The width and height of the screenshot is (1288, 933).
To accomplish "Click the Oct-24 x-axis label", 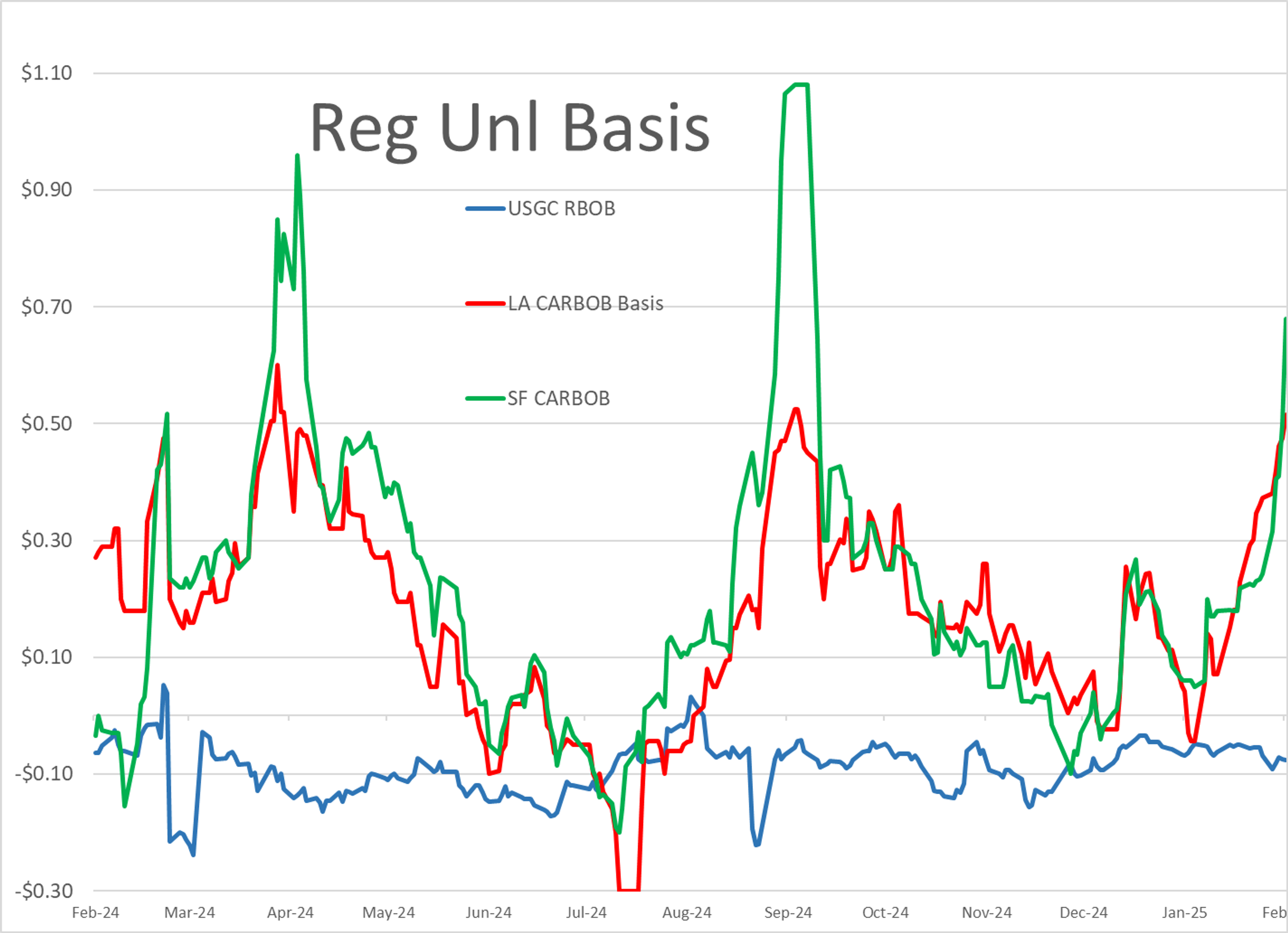I will pyautogui.click(x=885, y=913).
